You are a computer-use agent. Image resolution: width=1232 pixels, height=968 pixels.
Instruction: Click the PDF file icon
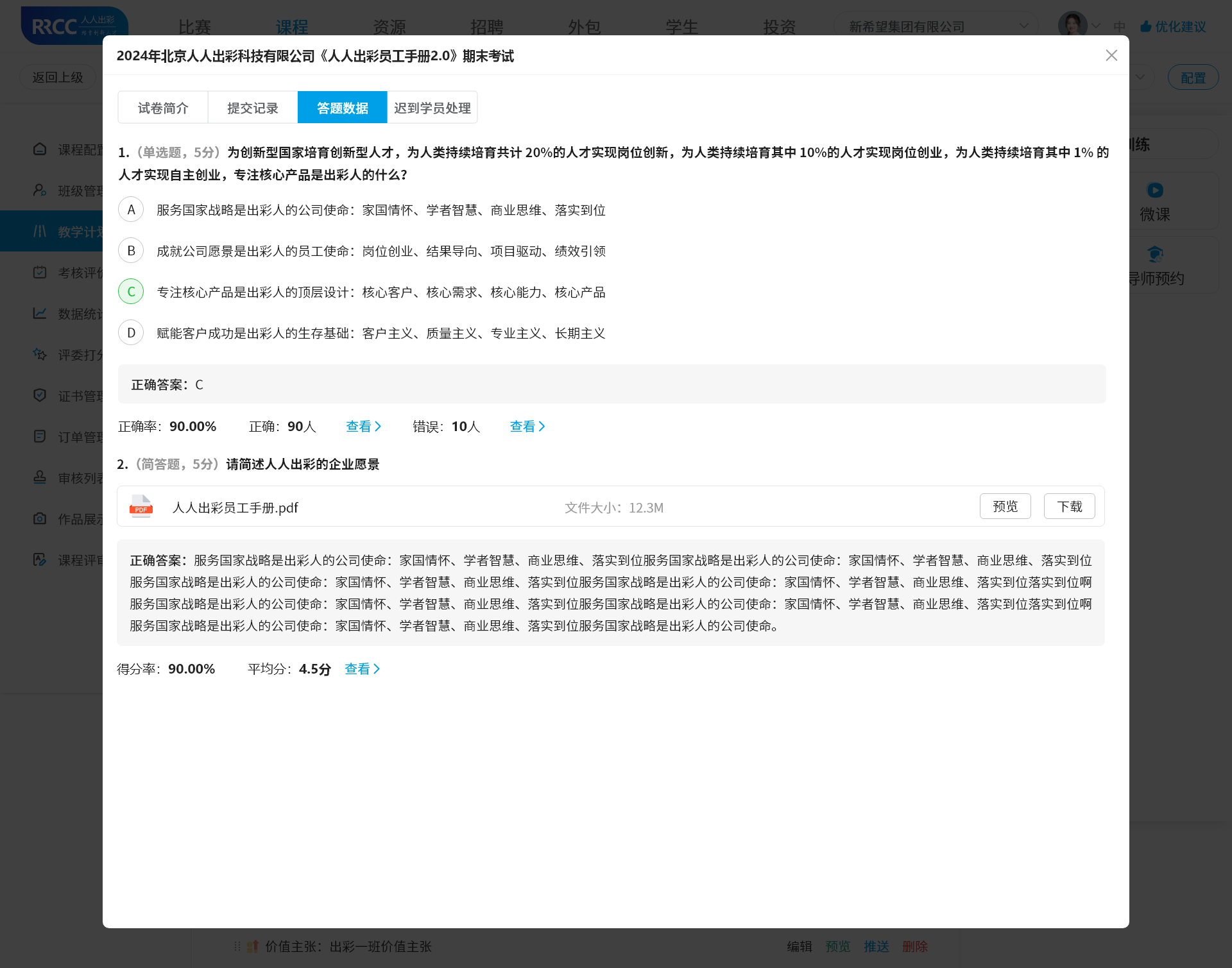(141, 507)
